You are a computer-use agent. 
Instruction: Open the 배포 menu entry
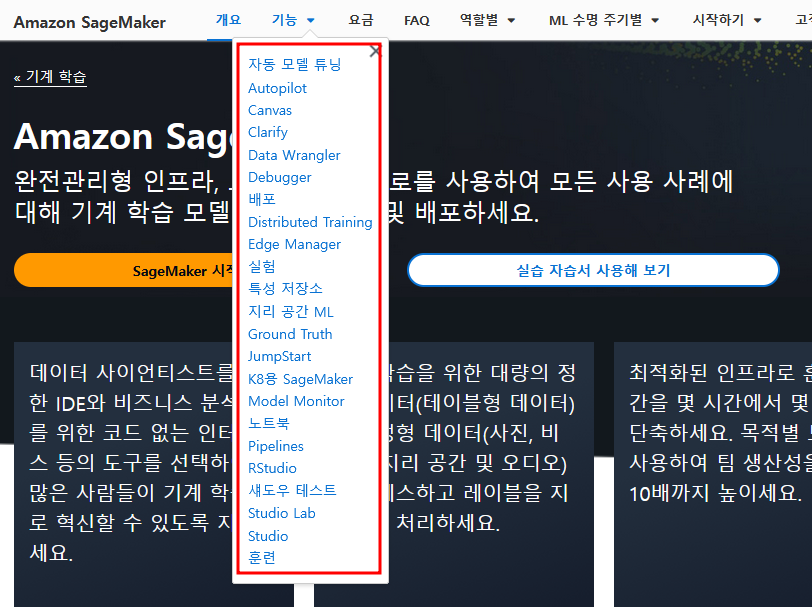262,199
